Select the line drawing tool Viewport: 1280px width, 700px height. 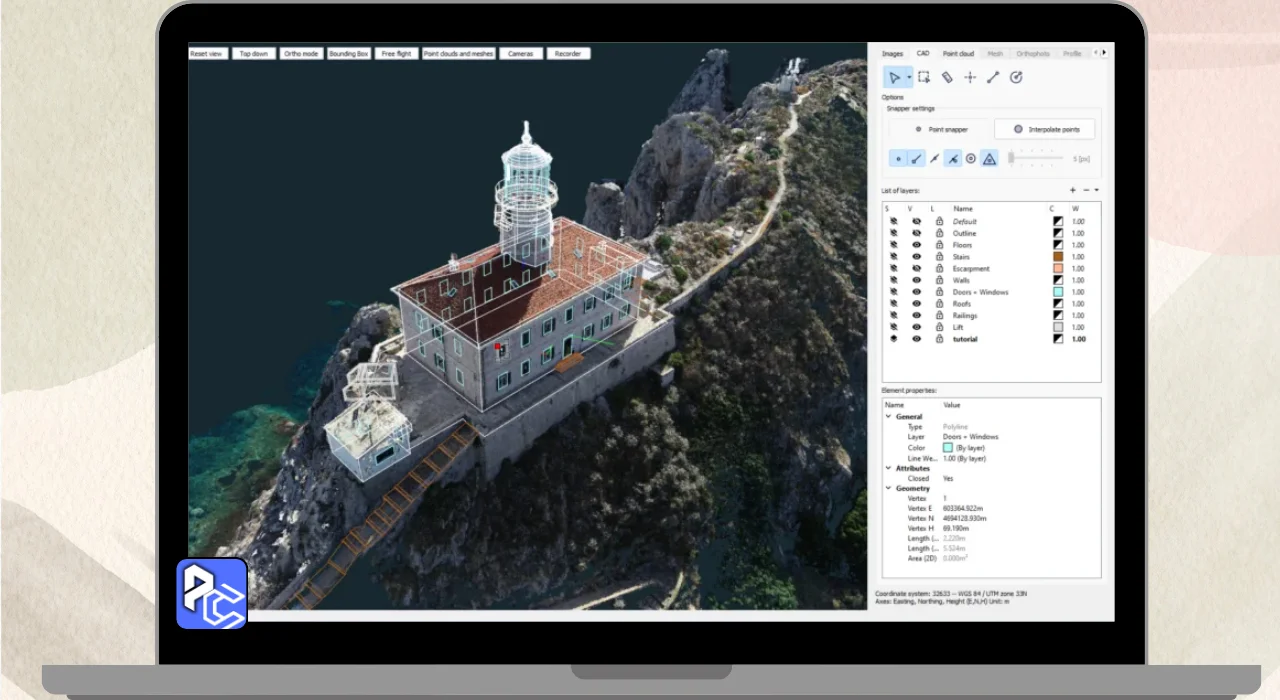[993, 77]
